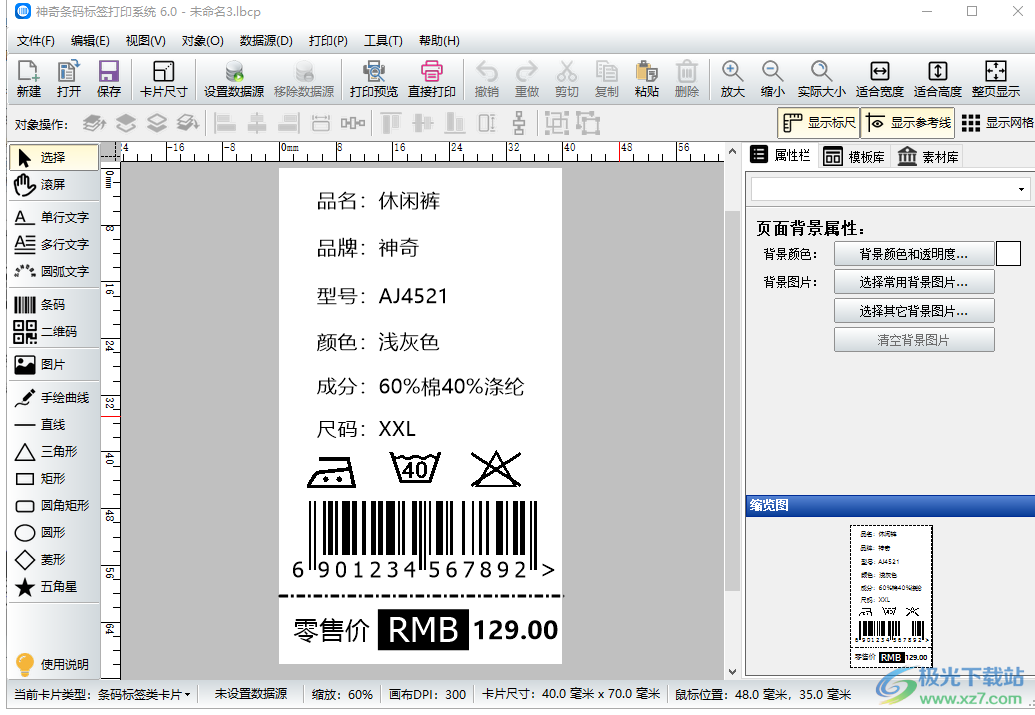
Task: Set view to 实际大小 actual size
Action: [x=821, y=79]
